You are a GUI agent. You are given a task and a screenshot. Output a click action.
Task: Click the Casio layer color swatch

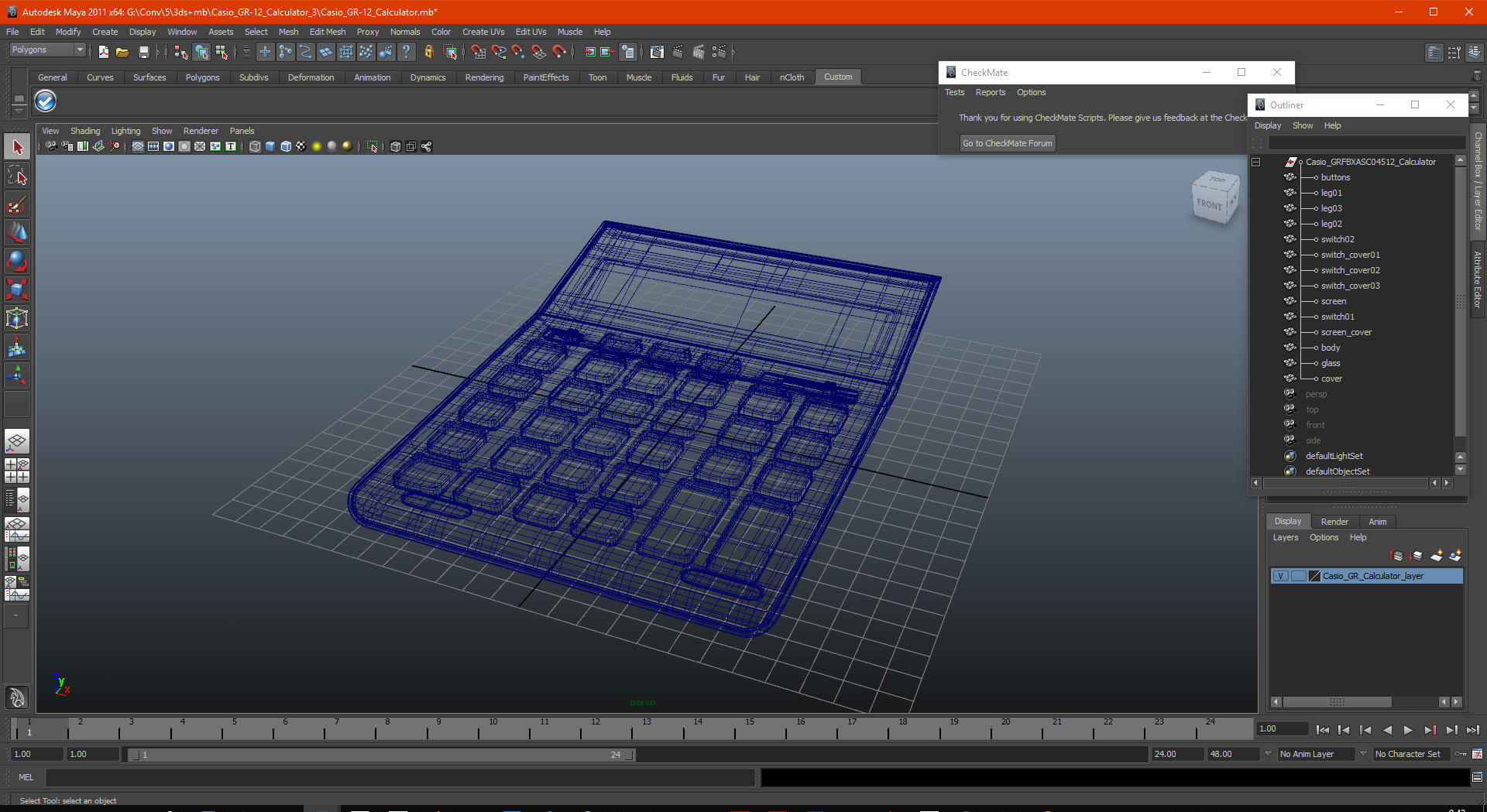(x=1314, y=576)
